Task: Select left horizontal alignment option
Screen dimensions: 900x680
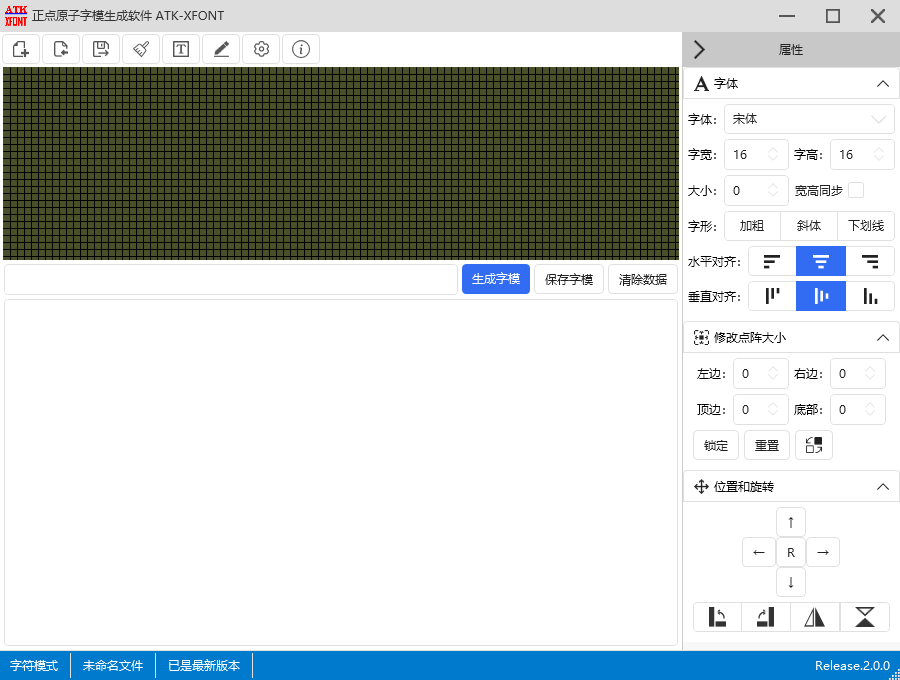Action: pos(771,262)
